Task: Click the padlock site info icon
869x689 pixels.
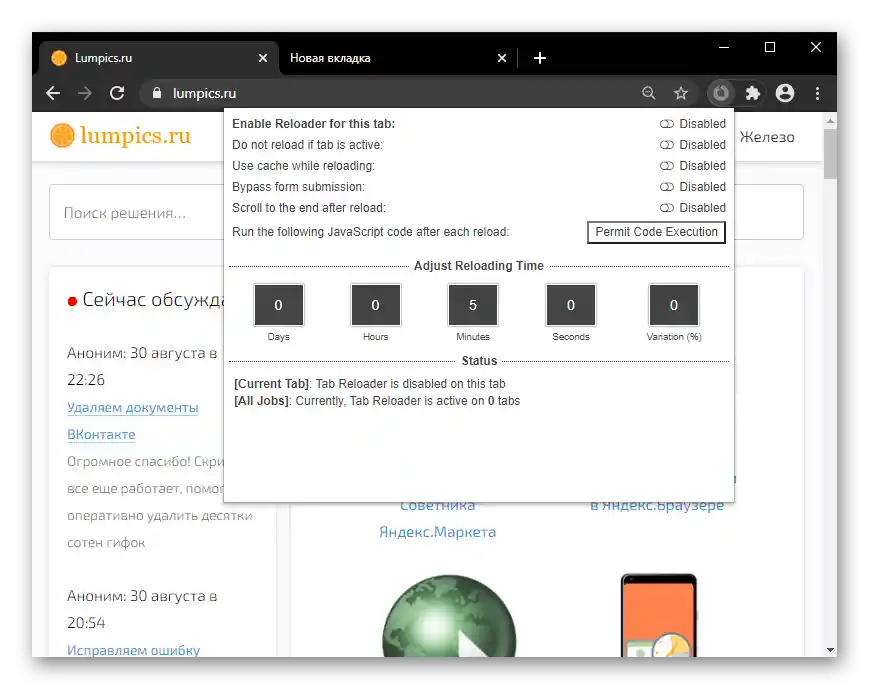Action: (x=157, y=93)
